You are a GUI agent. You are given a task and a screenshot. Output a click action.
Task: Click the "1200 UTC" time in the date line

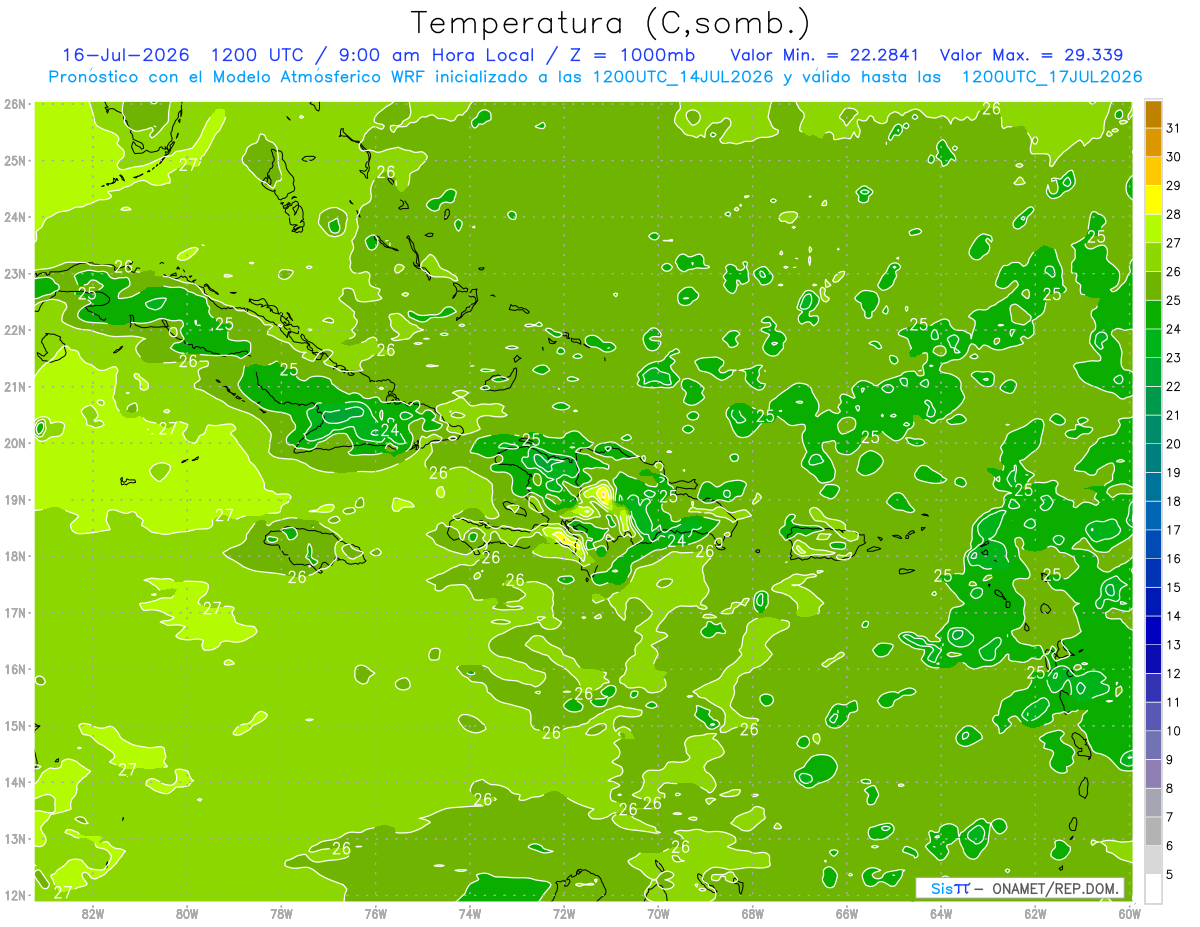pos(257,55)
